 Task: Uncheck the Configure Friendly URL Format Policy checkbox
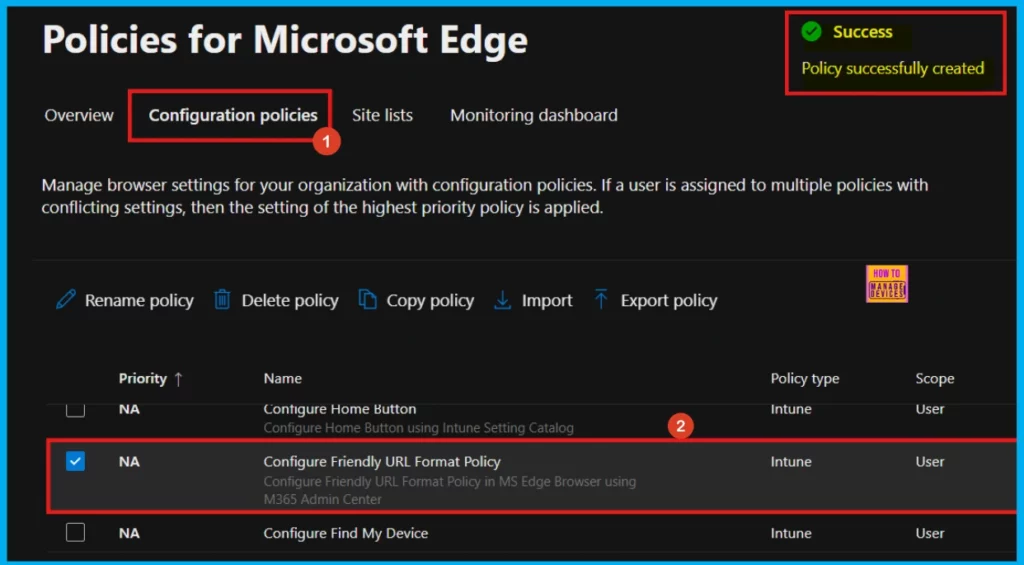75,462
